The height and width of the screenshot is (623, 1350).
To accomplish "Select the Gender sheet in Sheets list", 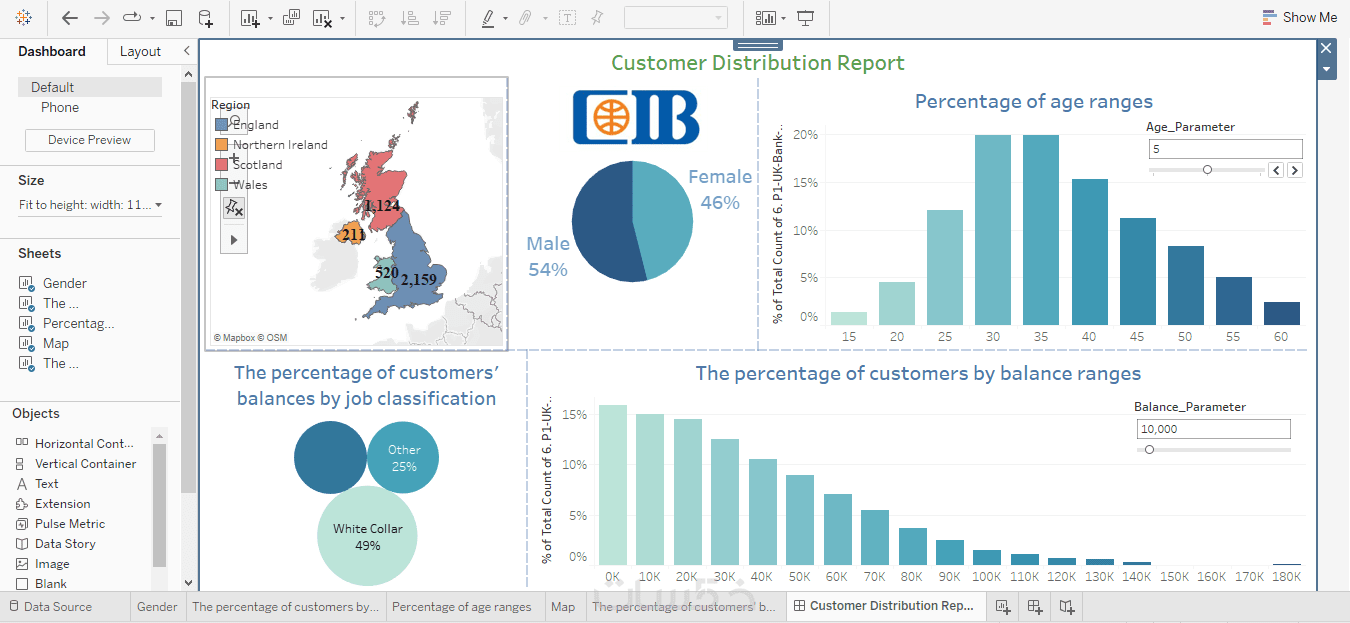I will [x=65, y=283].
